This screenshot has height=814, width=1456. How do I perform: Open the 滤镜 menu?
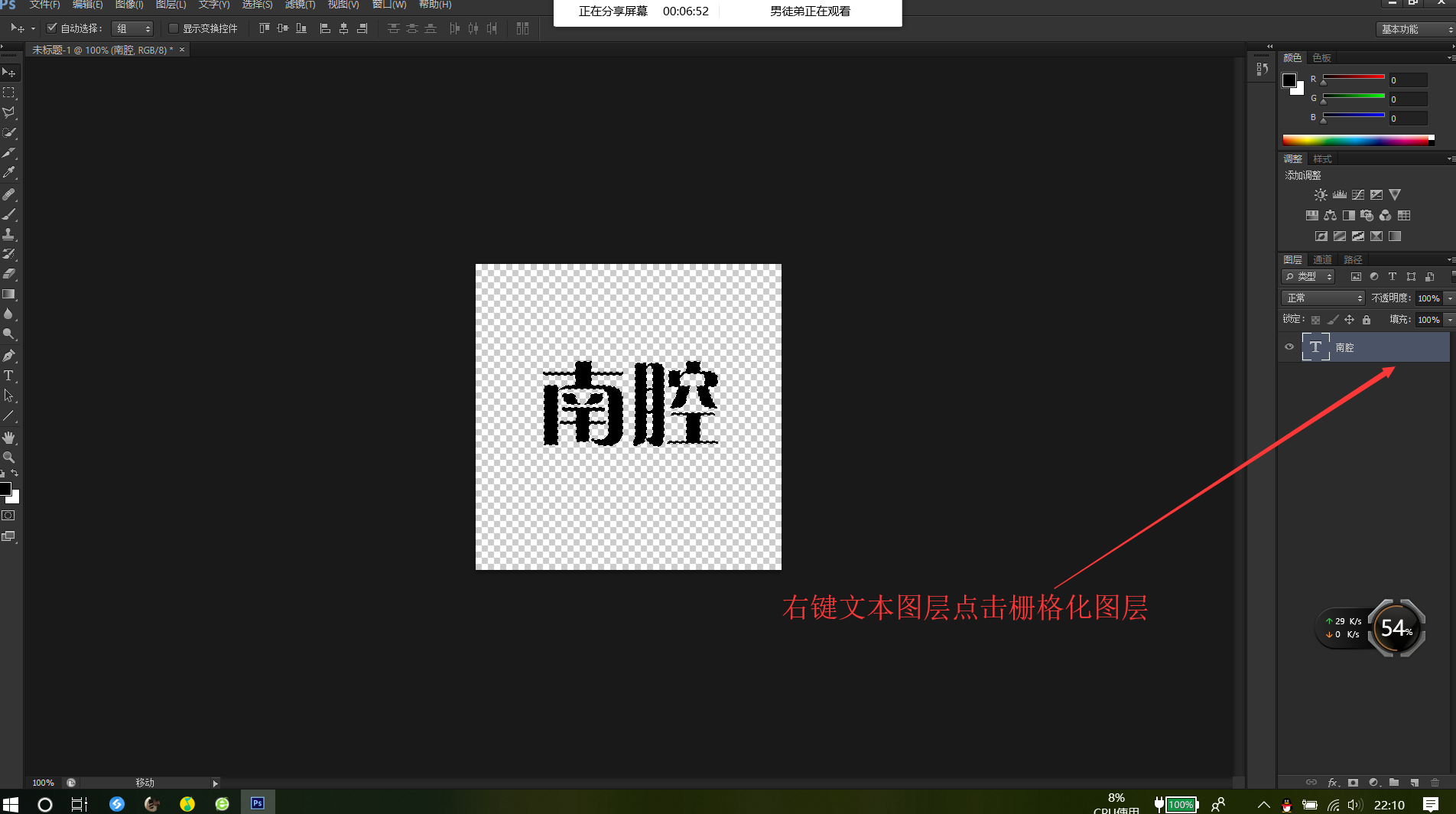click(x=300, y=5)
